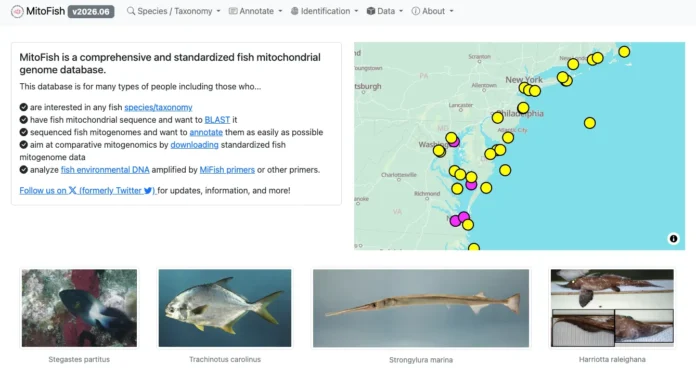Click the map info icon
This screenshot has width=696, height=376.
673,239
